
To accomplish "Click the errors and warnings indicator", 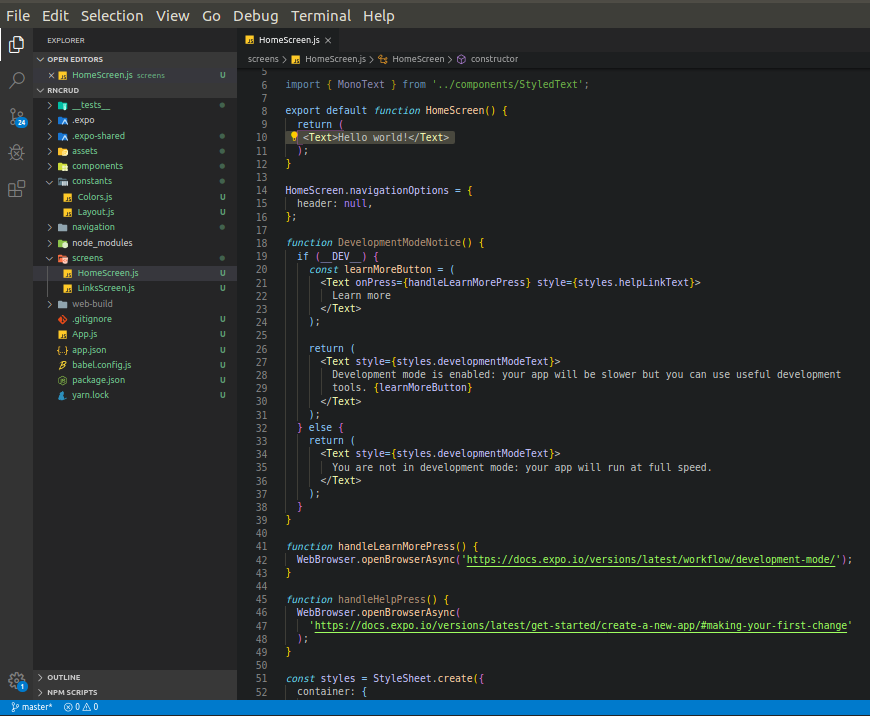I will pos(81,706).
